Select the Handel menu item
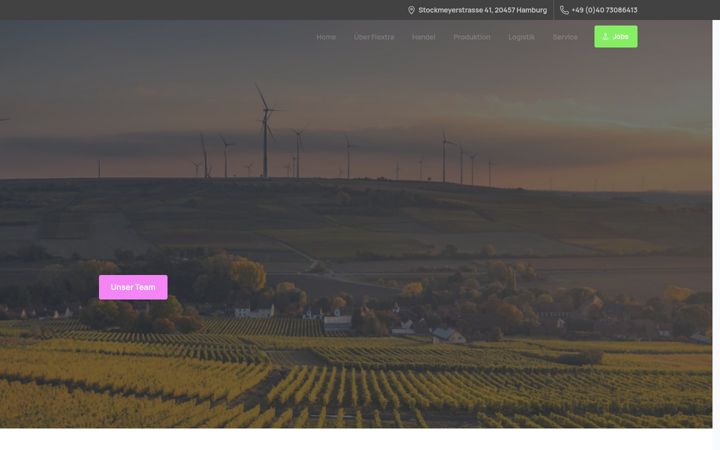Image resolution: width=720 pixels, height=450 pixels. [x=423, y=37]
